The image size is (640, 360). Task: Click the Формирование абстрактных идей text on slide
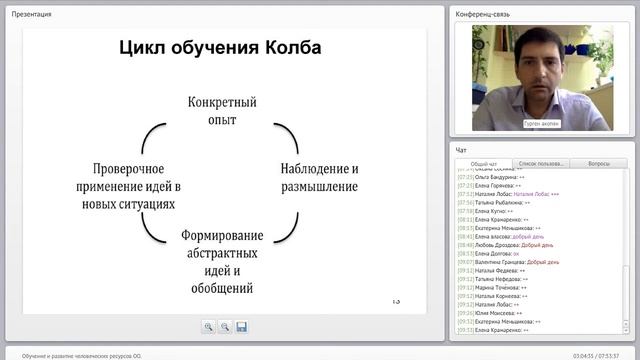point(222,262)
